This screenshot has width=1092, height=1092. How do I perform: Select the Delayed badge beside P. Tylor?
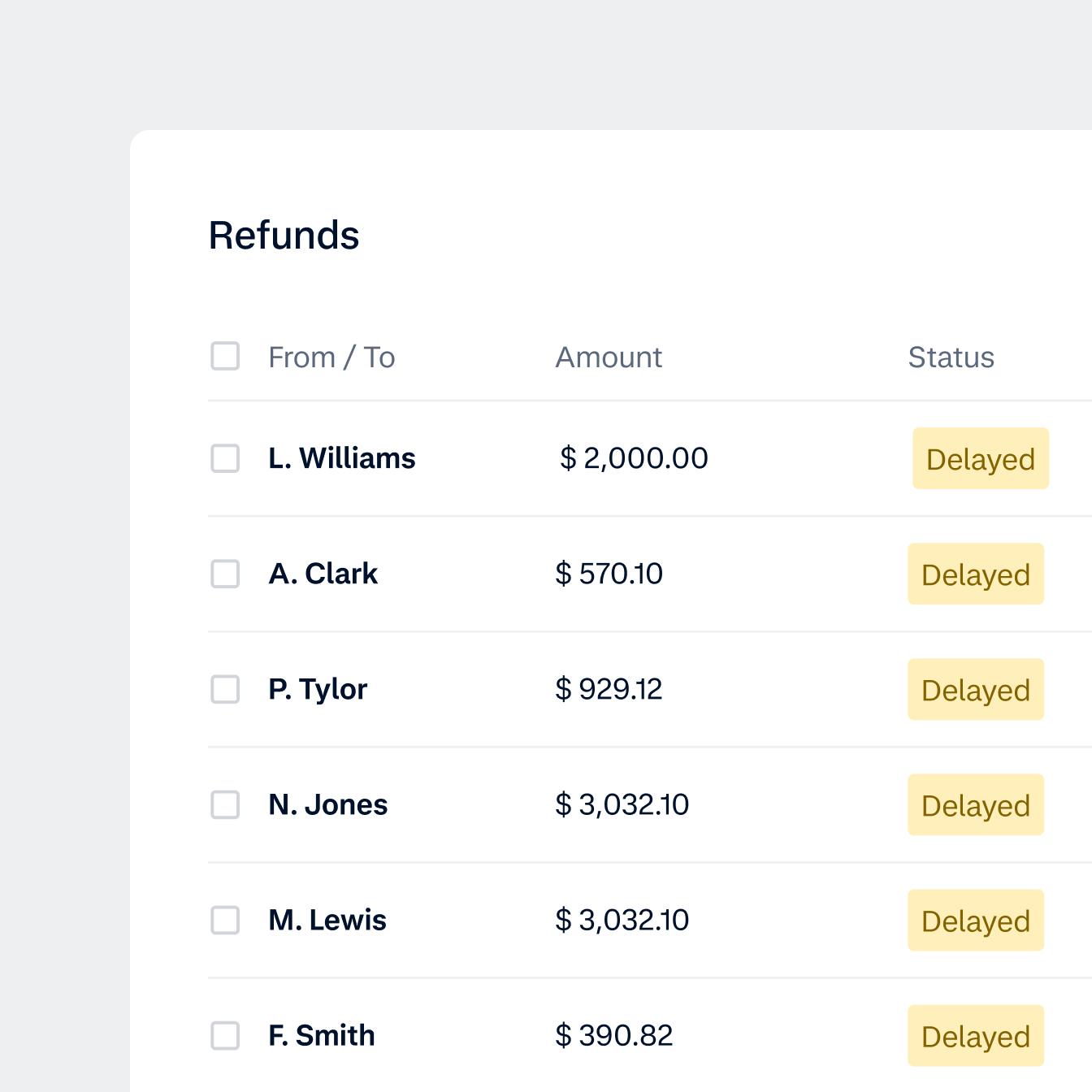pos(975,689)
